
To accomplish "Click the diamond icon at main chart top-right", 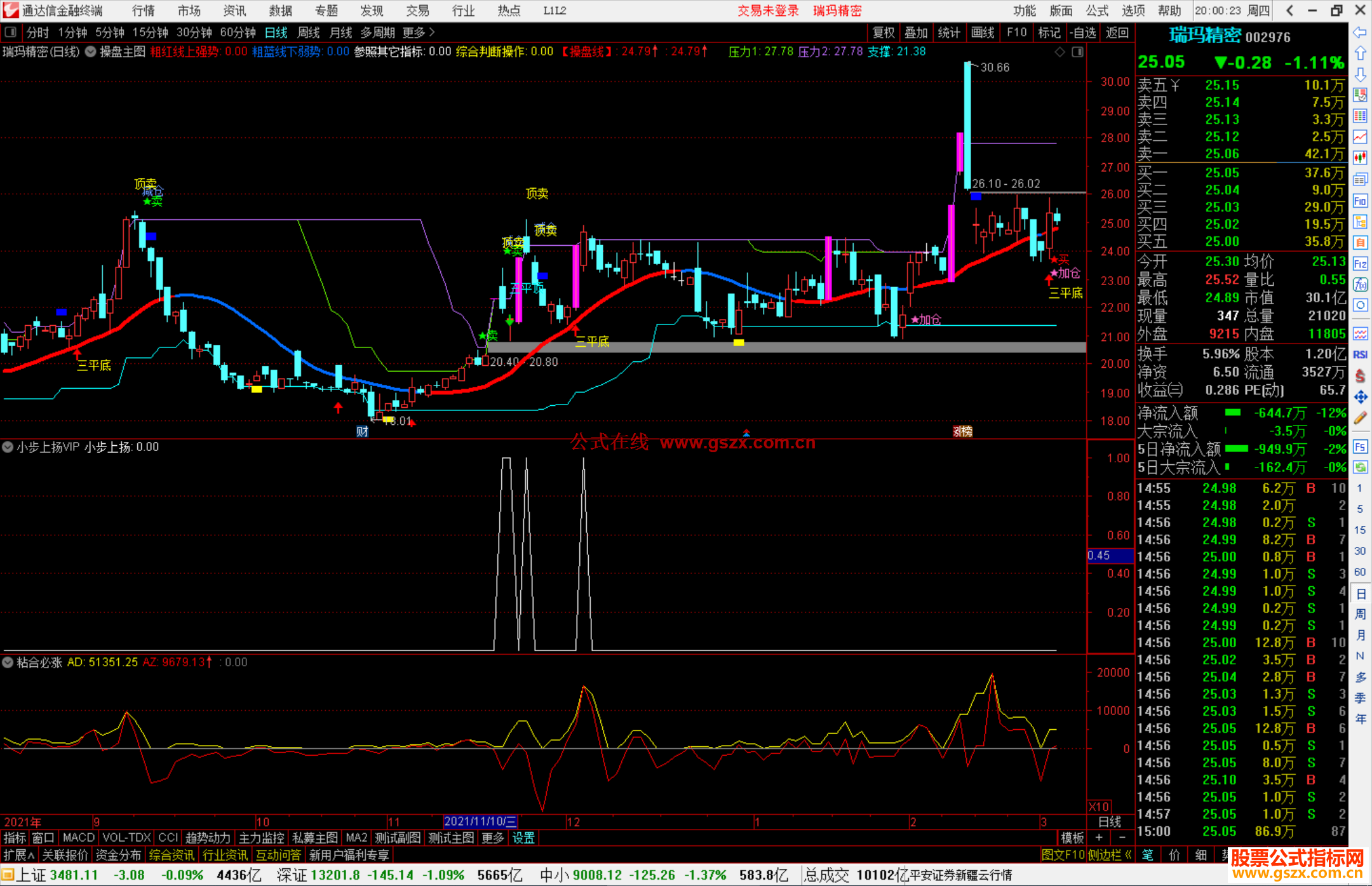I will [x=1059, y=52].
